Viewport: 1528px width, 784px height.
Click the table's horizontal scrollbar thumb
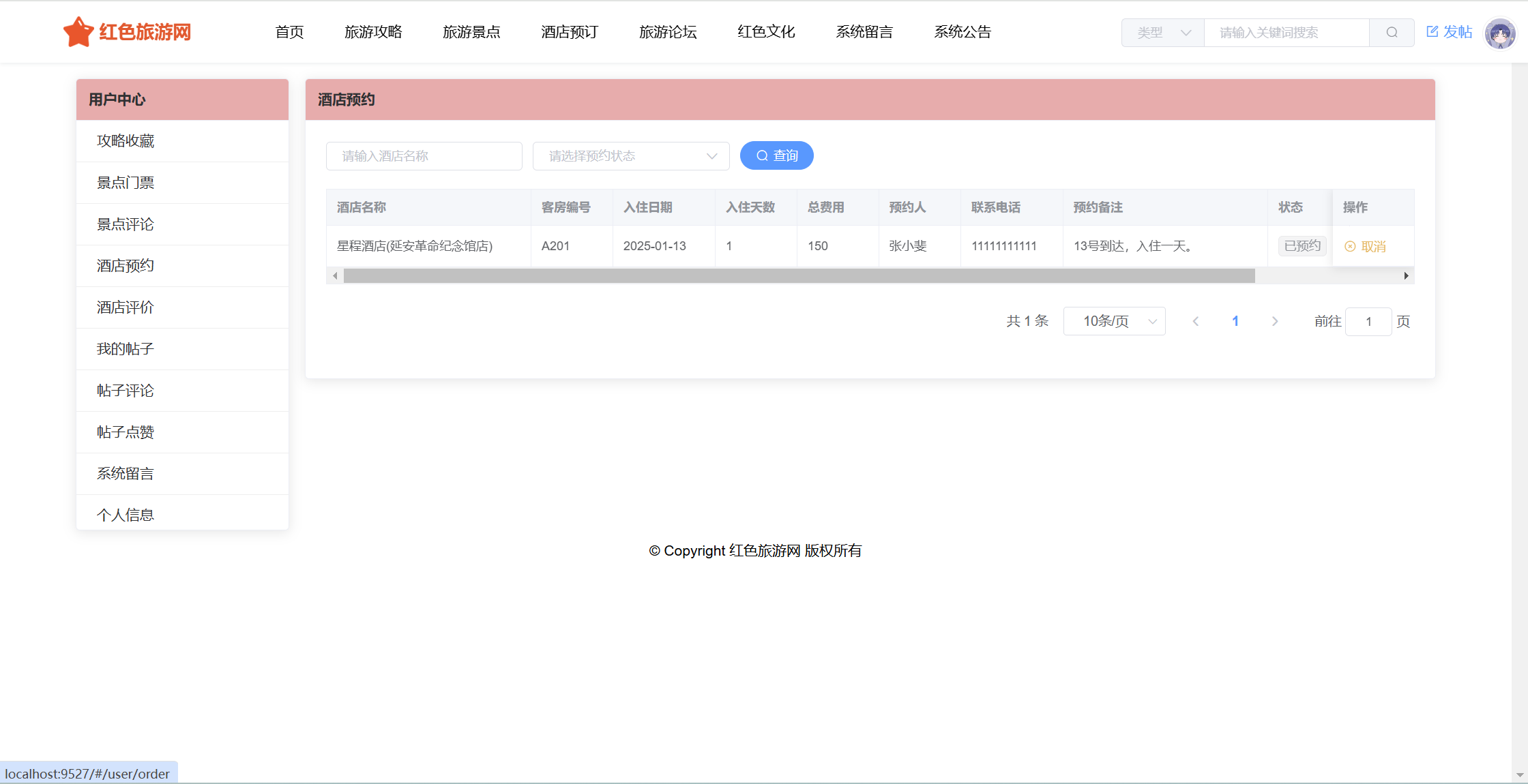(798, 276)
